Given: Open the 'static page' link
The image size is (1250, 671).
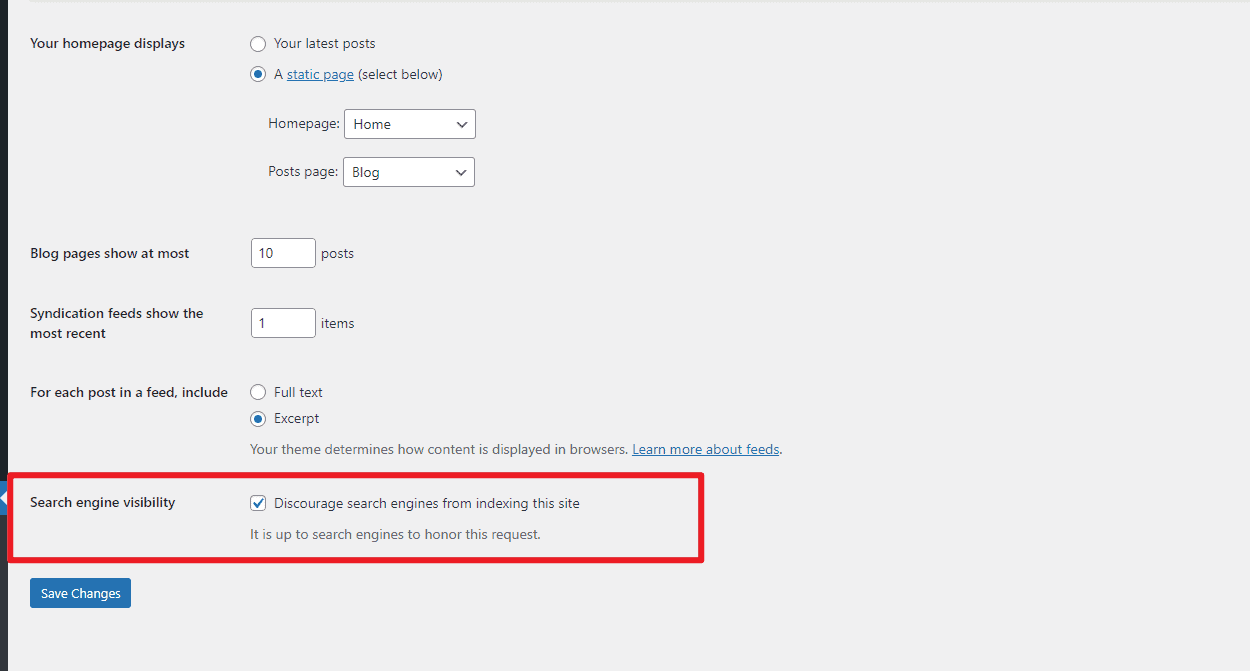Looking at the screenshot, I should point(320,75).
